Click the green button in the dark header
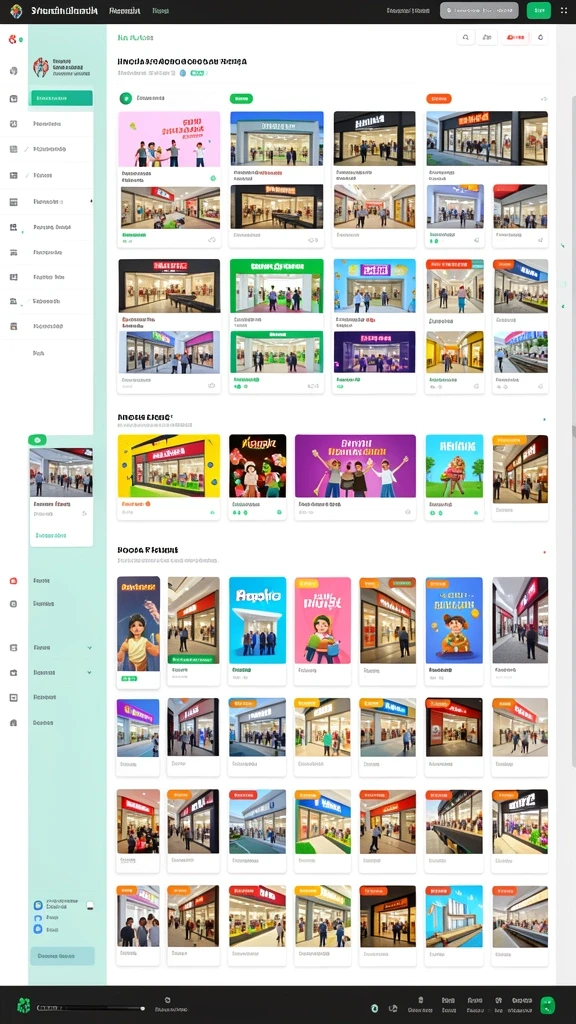 coord(539,10)
